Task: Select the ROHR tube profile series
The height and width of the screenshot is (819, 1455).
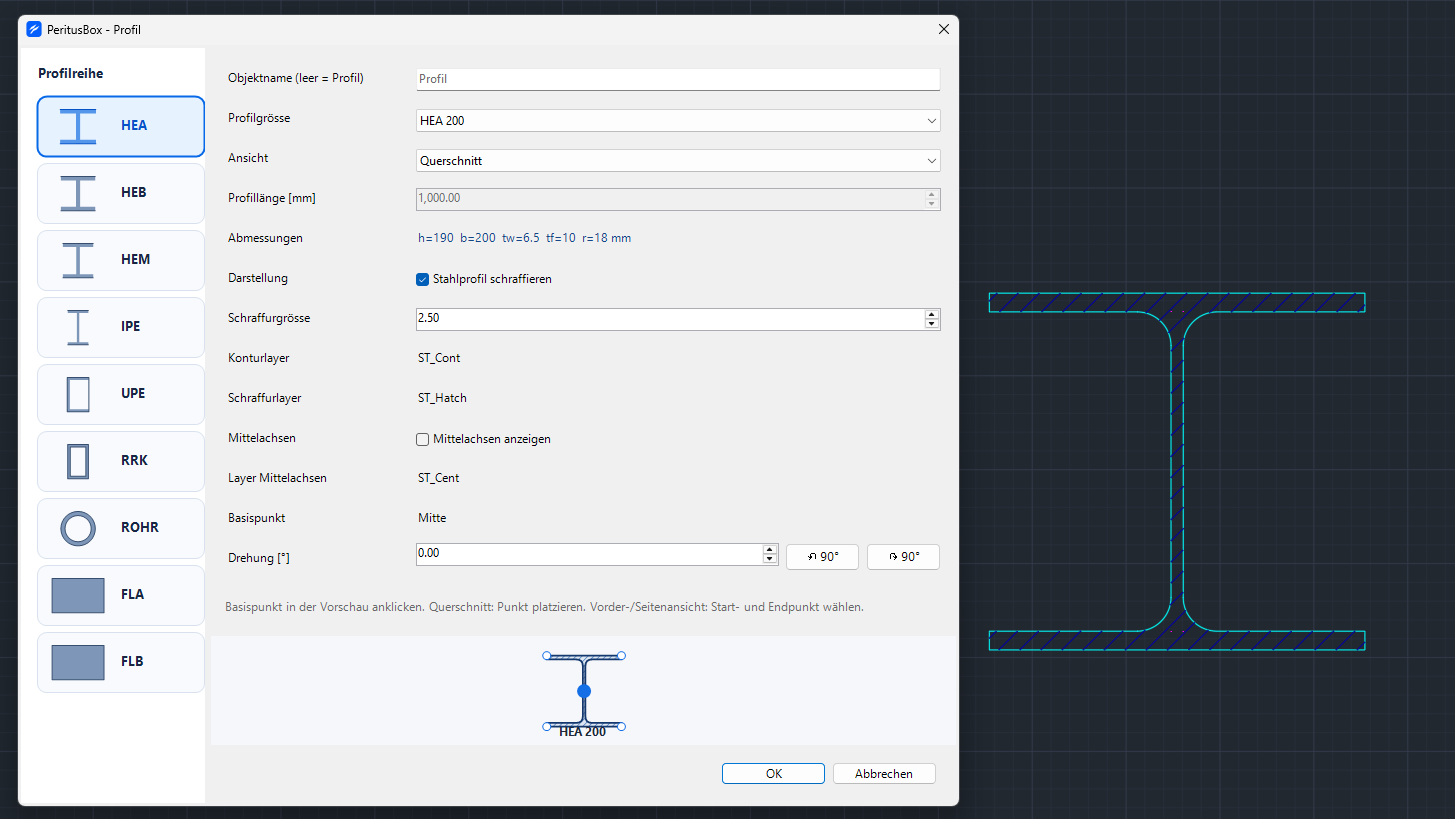Action: click(121, 528)
